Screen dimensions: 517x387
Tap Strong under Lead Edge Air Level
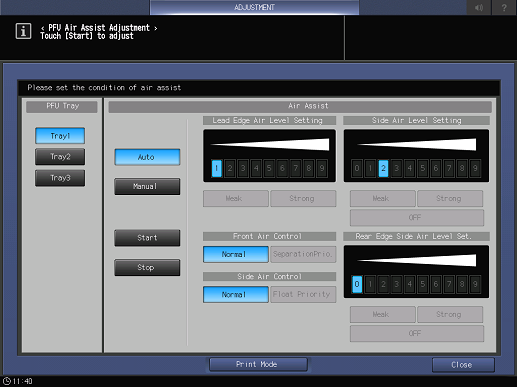[303, 199]
